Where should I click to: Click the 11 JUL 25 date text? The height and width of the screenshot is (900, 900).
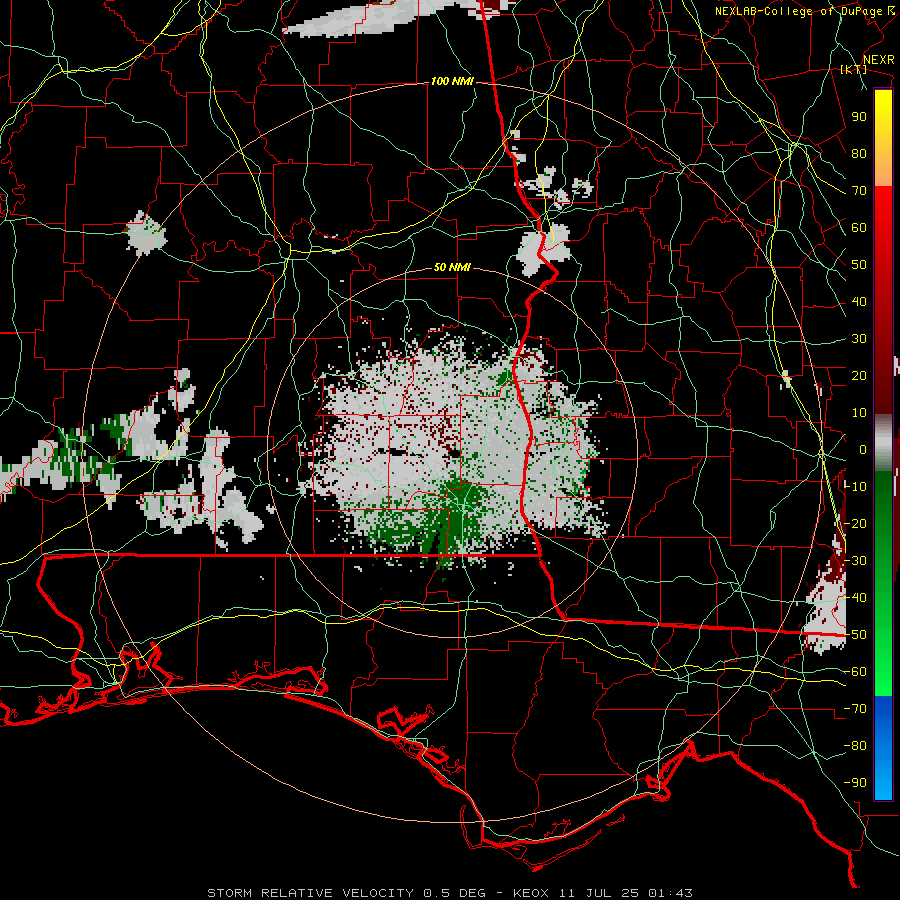(599, 893)
